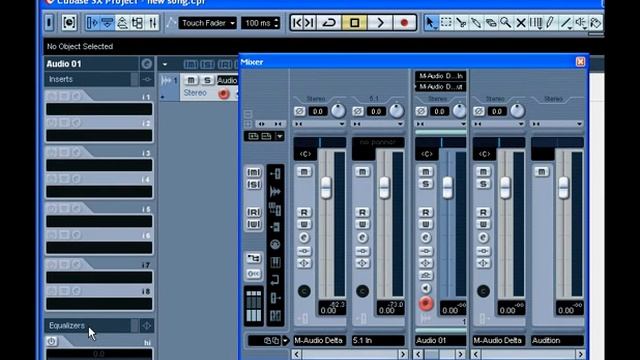
Task: Adjust the 100 ms return time stepper
Action: pos(276,23)
